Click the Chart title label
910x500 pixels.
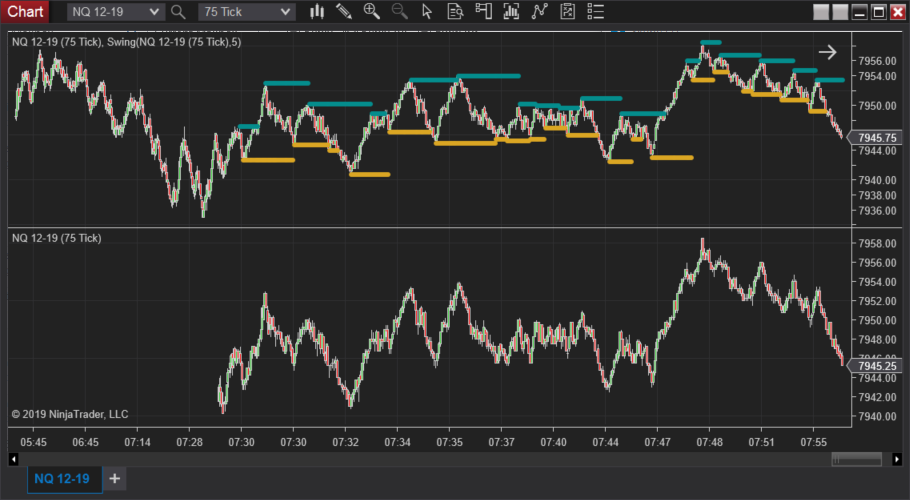tap(25, 12)
